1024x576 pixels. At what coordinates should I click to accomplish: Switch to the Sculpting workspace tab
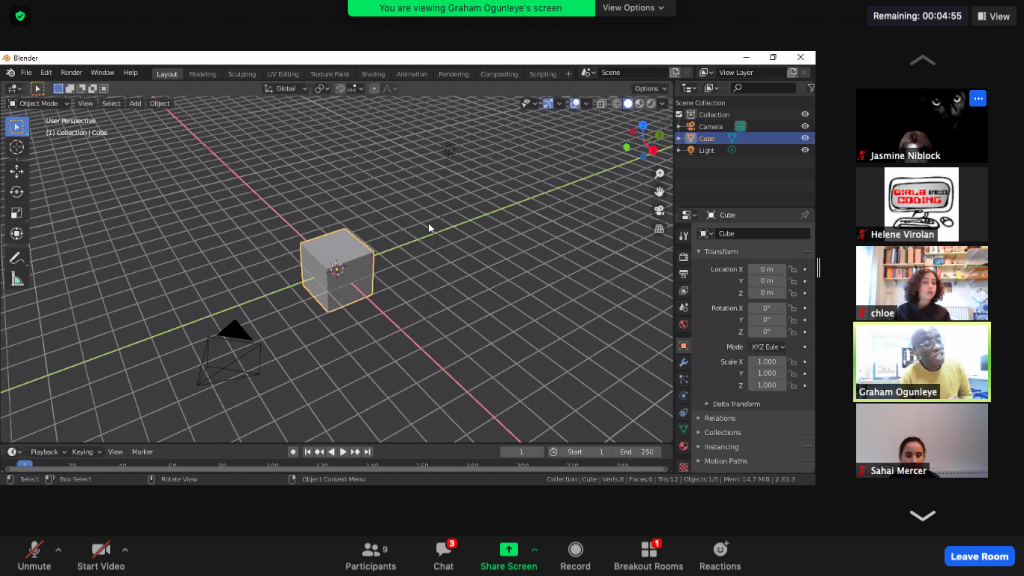click(242, 74)
